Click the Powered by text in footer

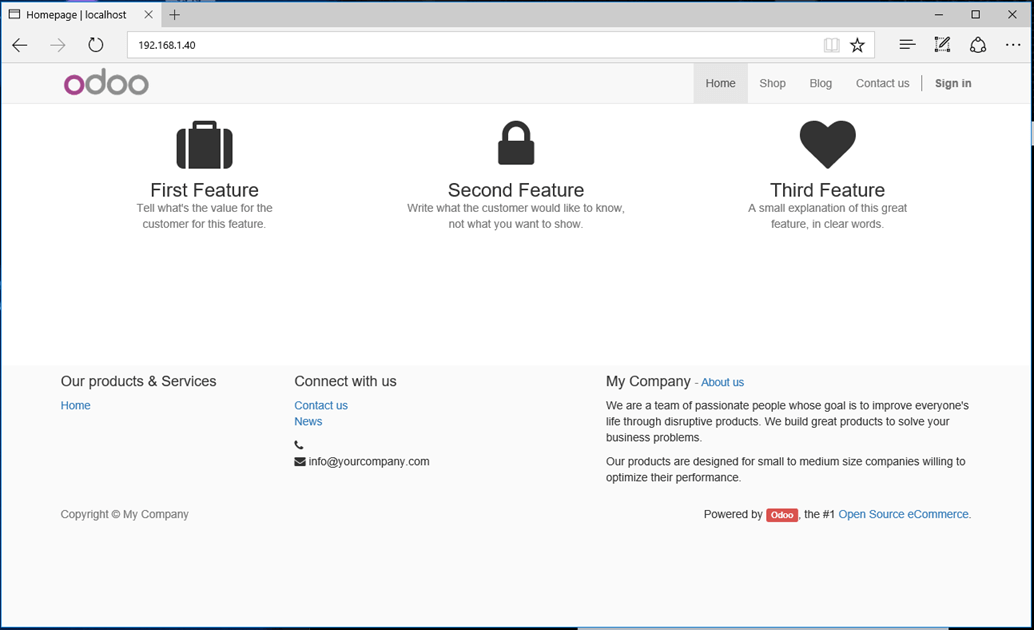pyautogui.click(x=733, y=515)
